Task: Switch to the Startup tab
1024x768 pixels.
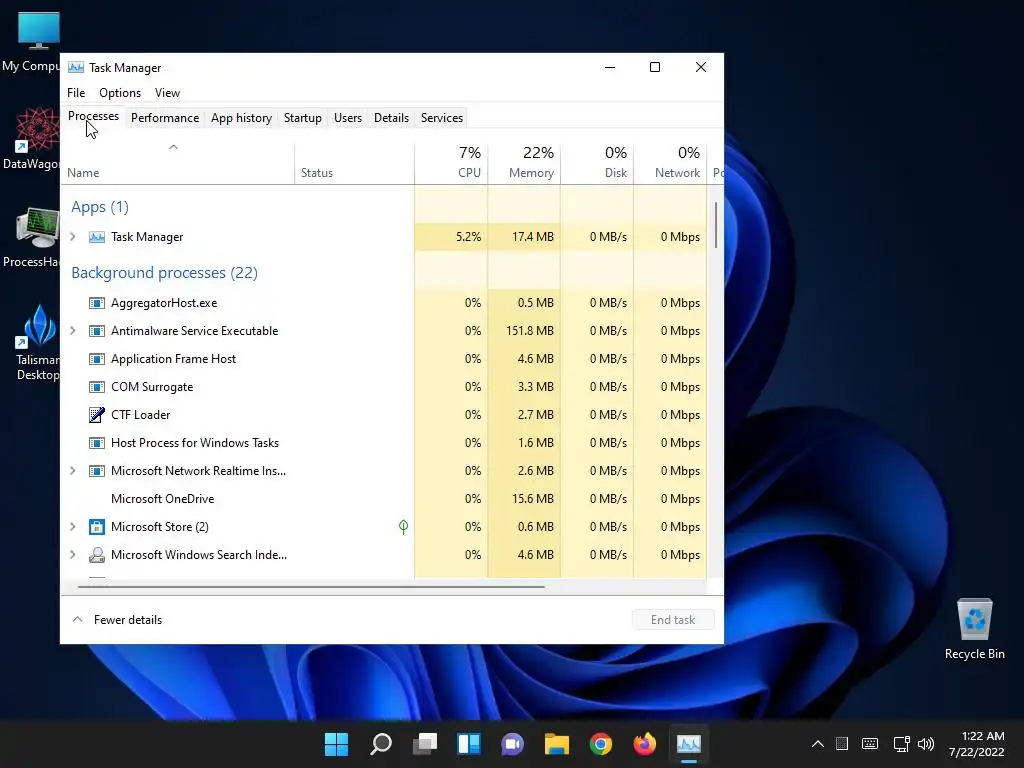Action: (x=302, y=118)
